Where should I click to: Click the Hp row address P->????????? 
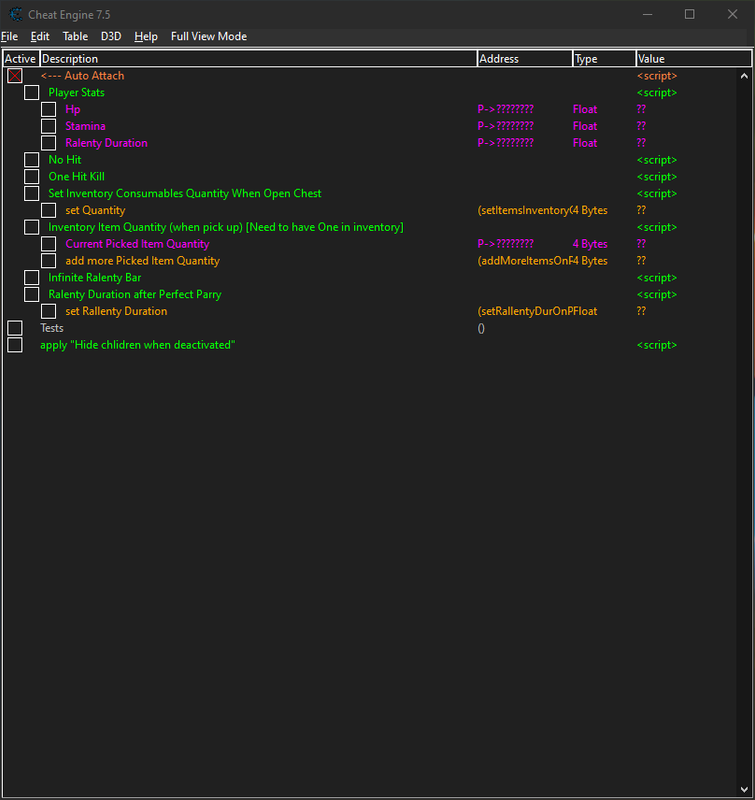tap(506, 109)
